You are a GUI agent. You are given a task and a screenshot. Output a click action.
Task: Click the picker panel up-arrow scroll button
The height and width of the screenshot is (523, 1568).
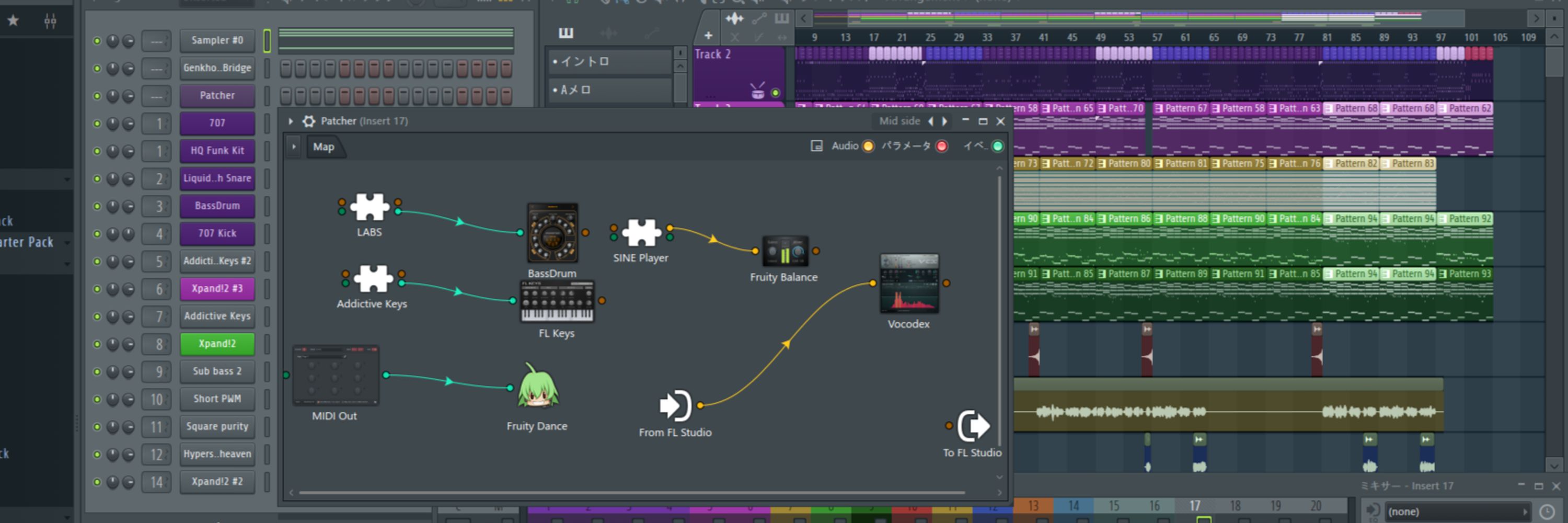click(681, 66)
